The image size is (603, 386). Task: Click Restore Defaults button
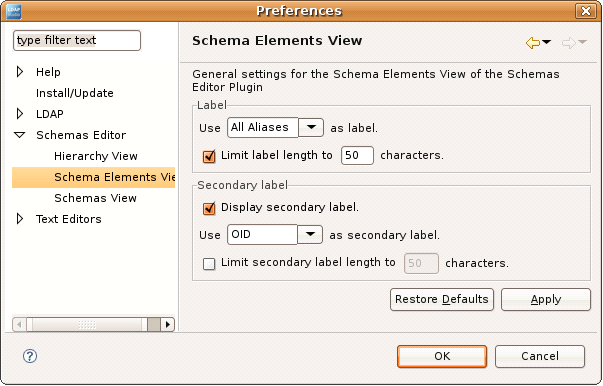(x=442, y=299)
